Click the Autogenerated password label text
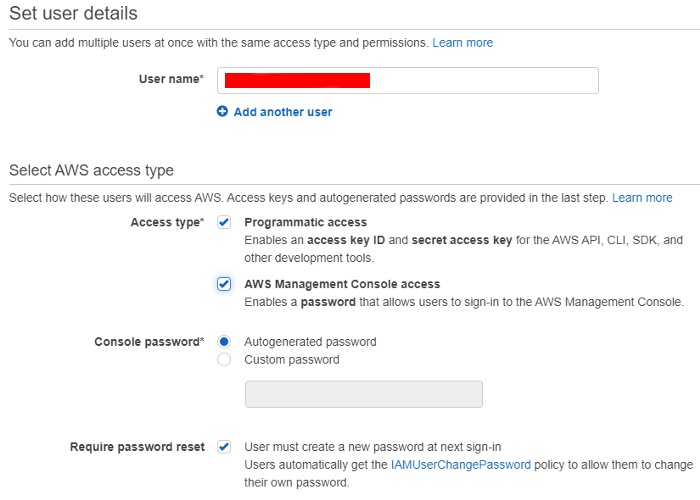700x500 pixels. pyautogui.click(x=310, y=342)
